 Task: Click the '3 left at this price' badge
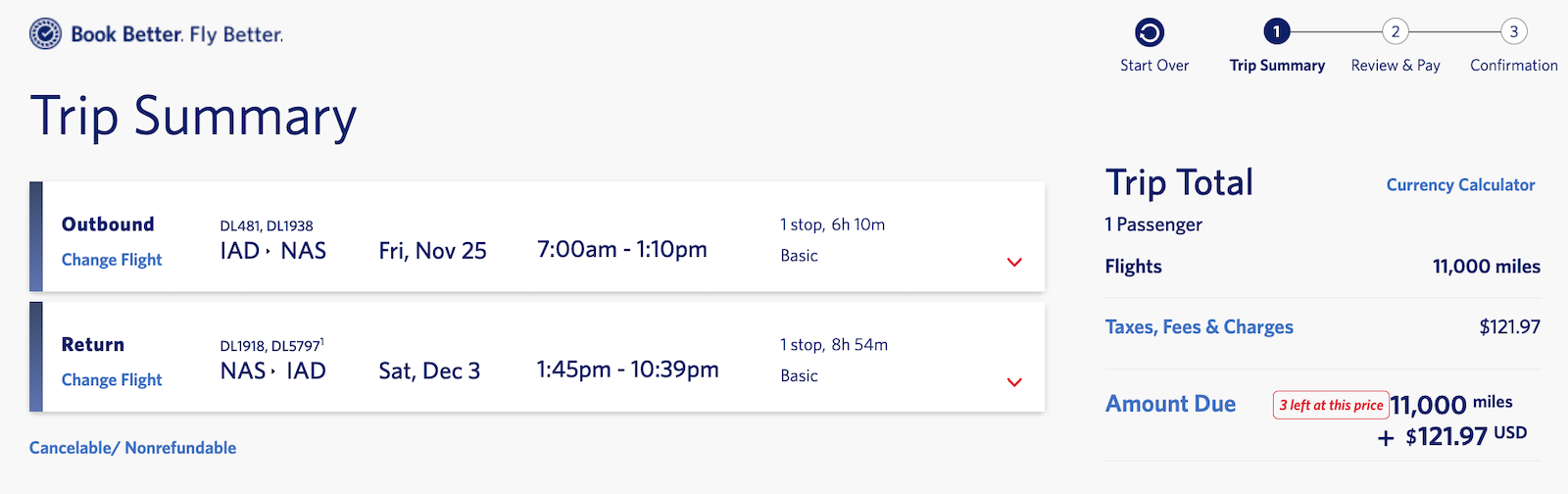coord(1331,405)
